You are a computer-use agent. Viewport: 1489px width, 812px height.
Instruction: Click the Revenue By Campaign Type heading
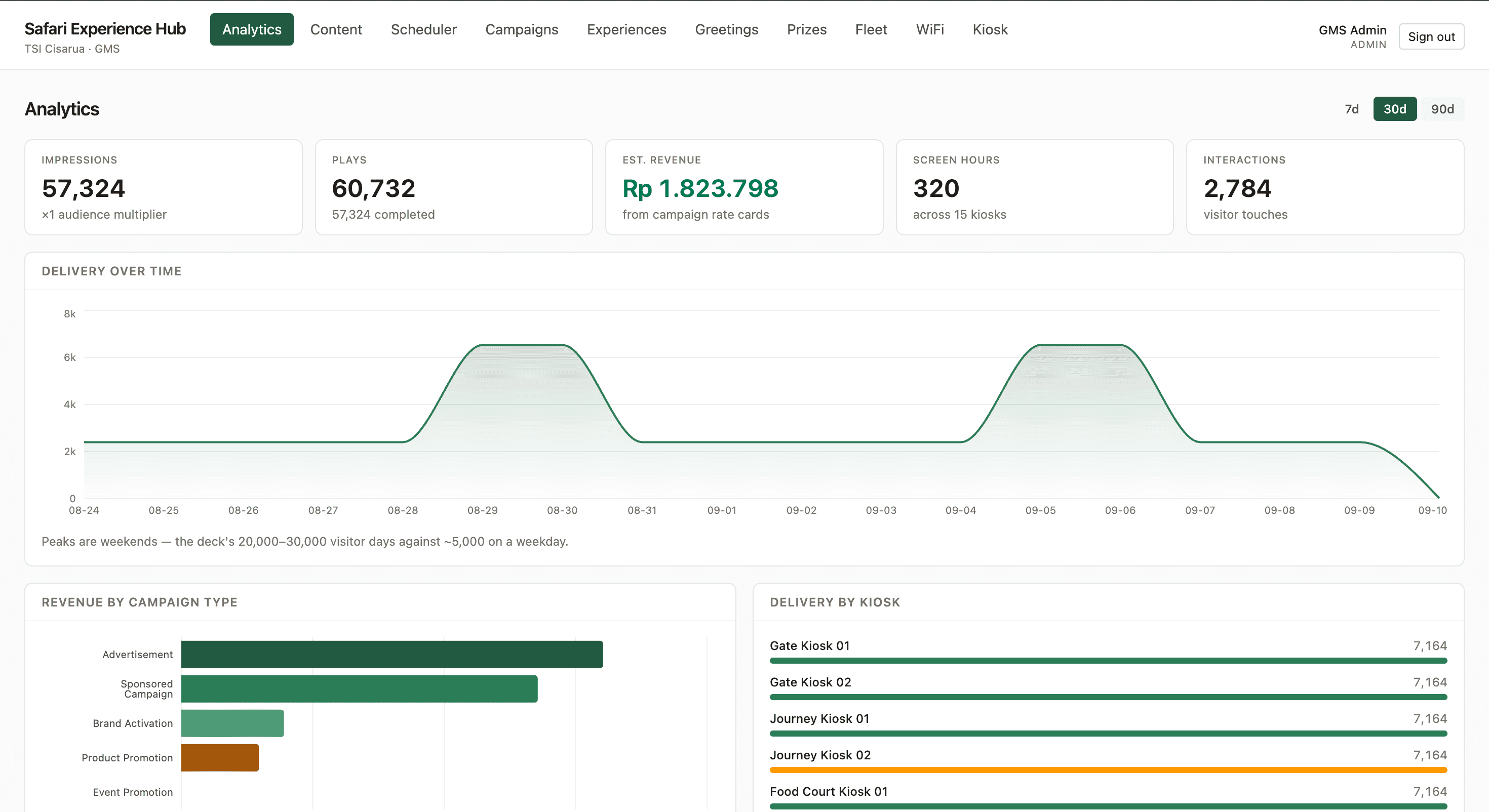(x=139, y=602)
